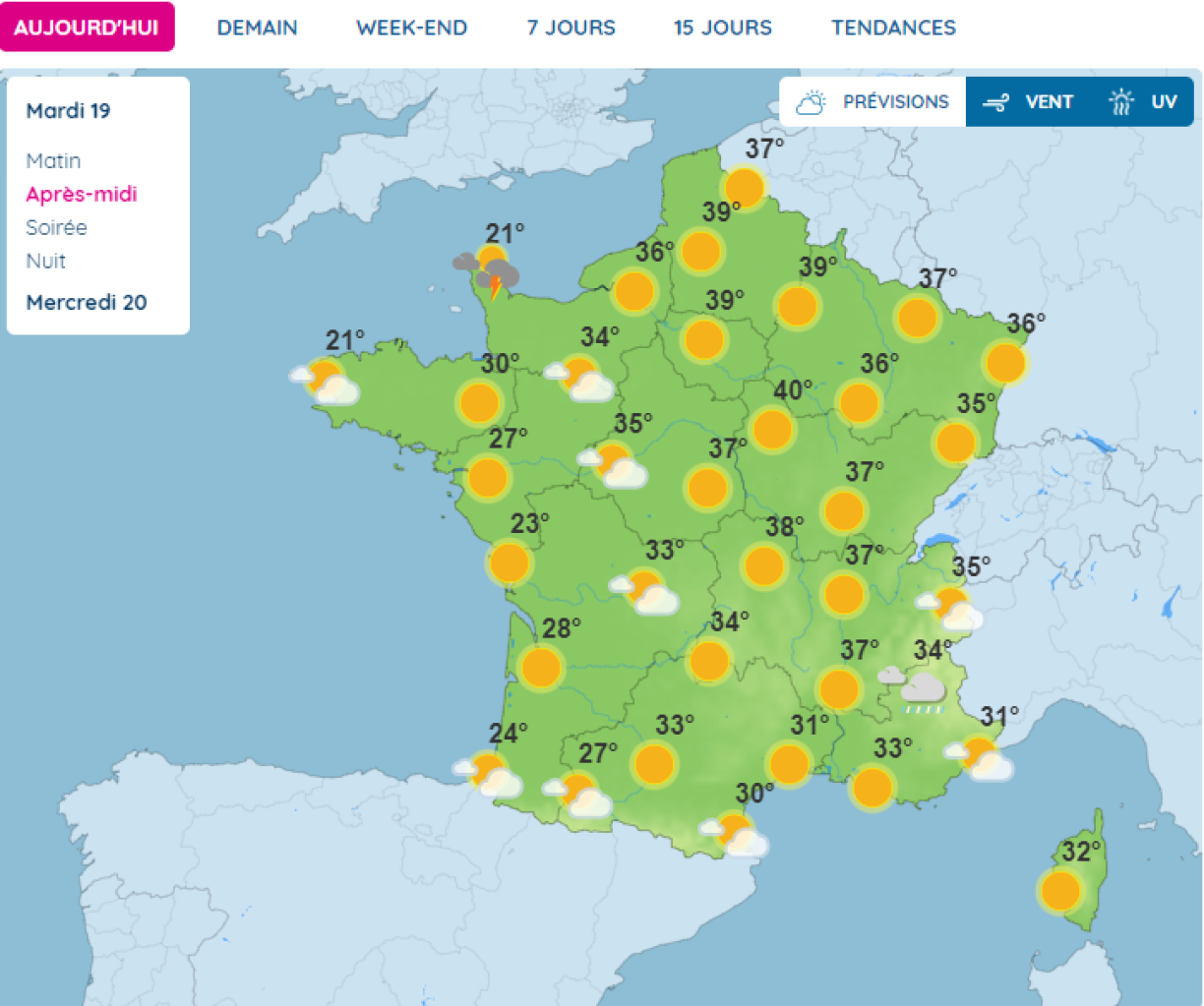Select the Week-end tab
This screenshot has height=1006, width=1204.
tap(411, 28)
